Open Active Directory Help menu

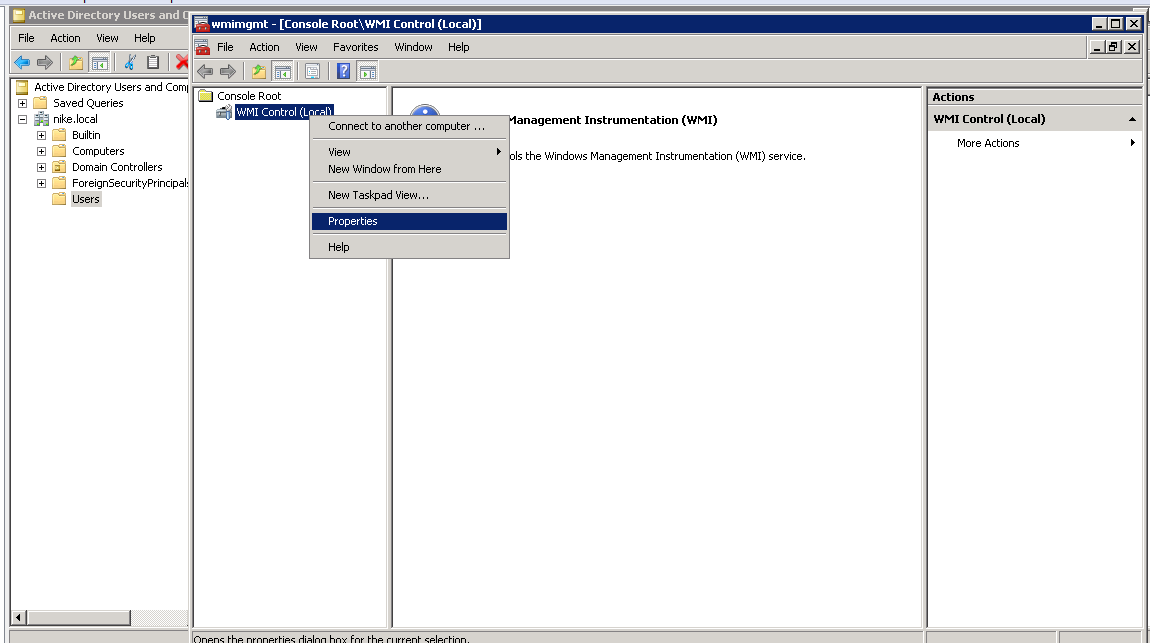tap(144, 38)
